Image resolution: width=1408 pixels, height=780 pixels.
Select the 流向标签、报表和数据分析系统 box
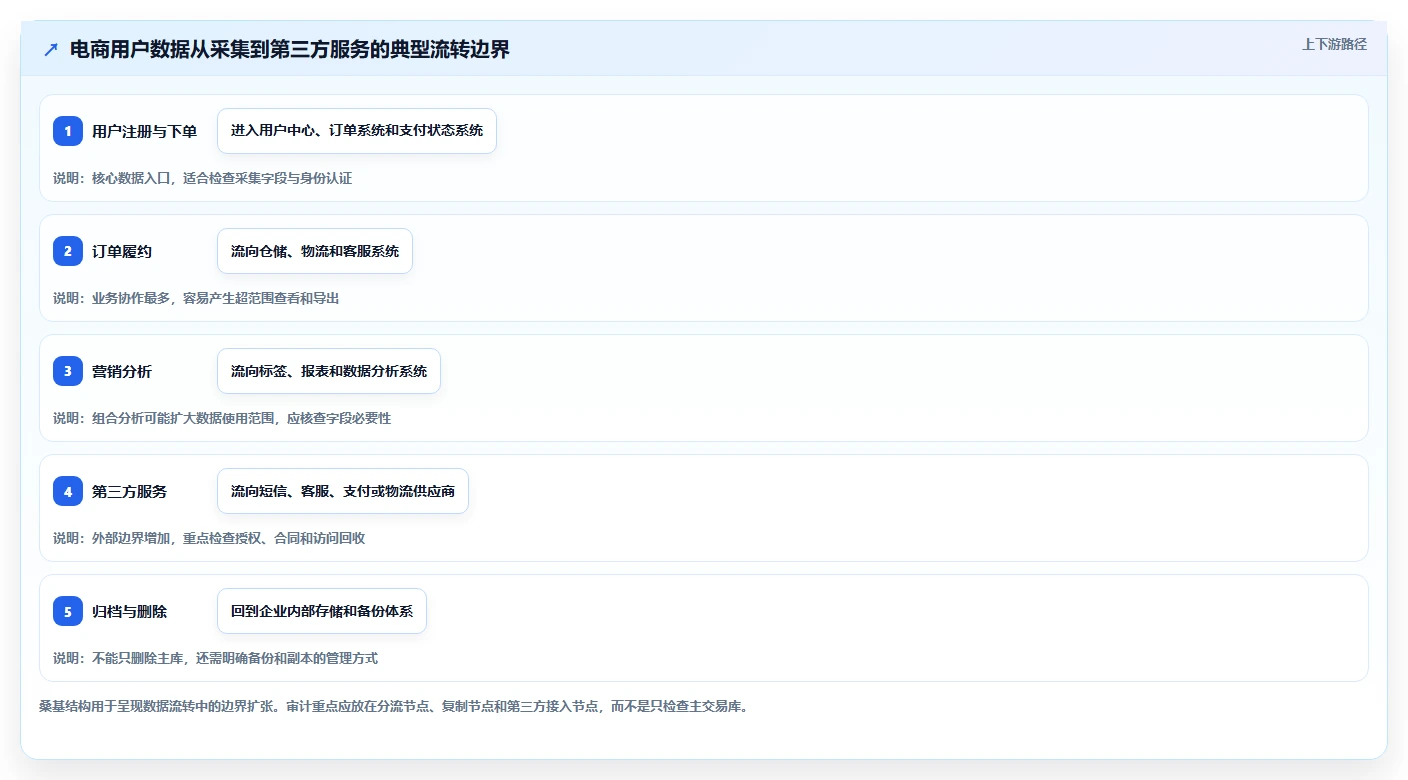point(329,371)
